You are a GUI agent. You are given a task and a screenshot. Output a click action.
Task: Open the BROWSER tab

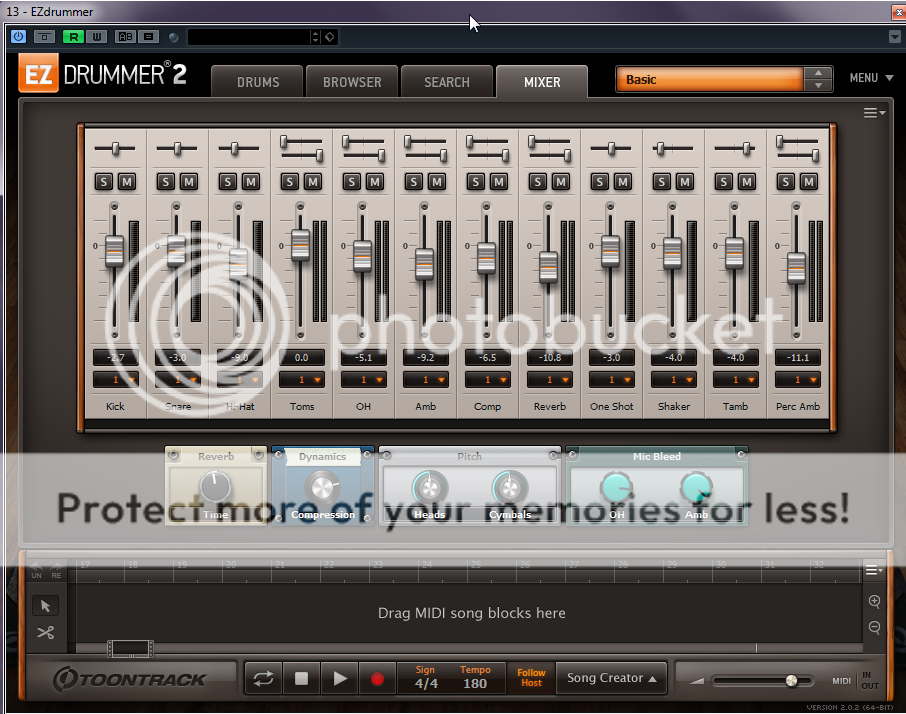tap(351, 82)
